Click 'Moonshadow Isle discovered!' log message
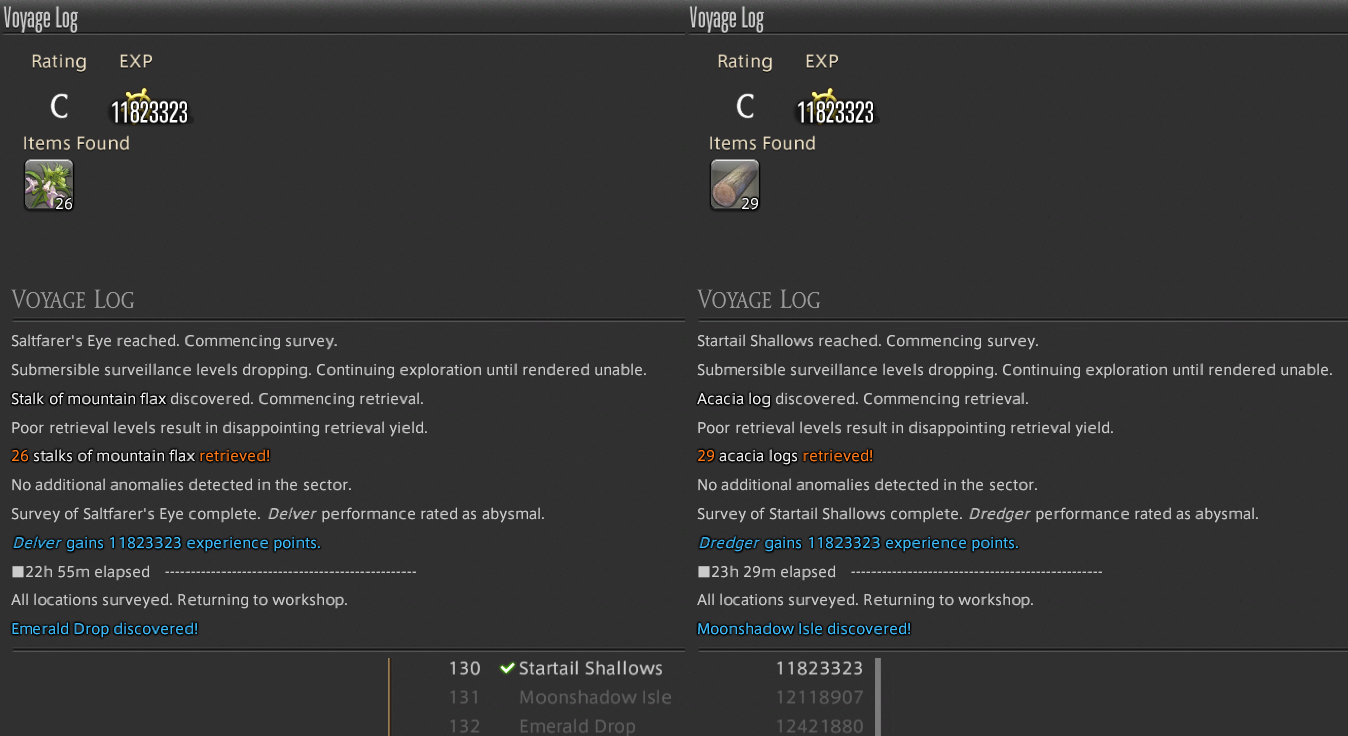Screen dimensions: 1348x736 (804, 629)
